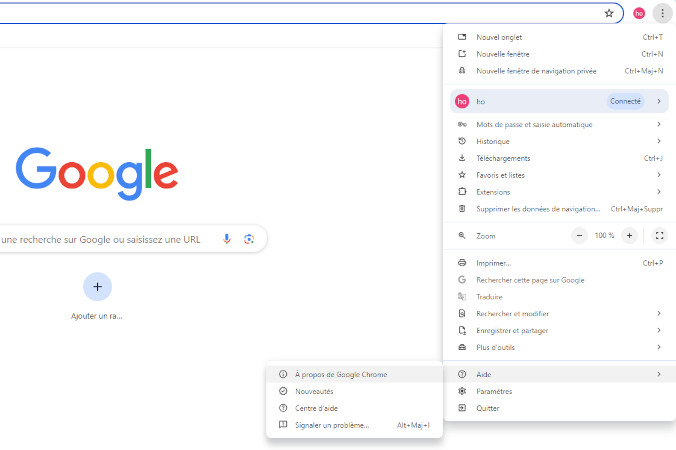Click the '100 %' zoom value
Screen dimensions: 676x450
click(x=604, y=235)
